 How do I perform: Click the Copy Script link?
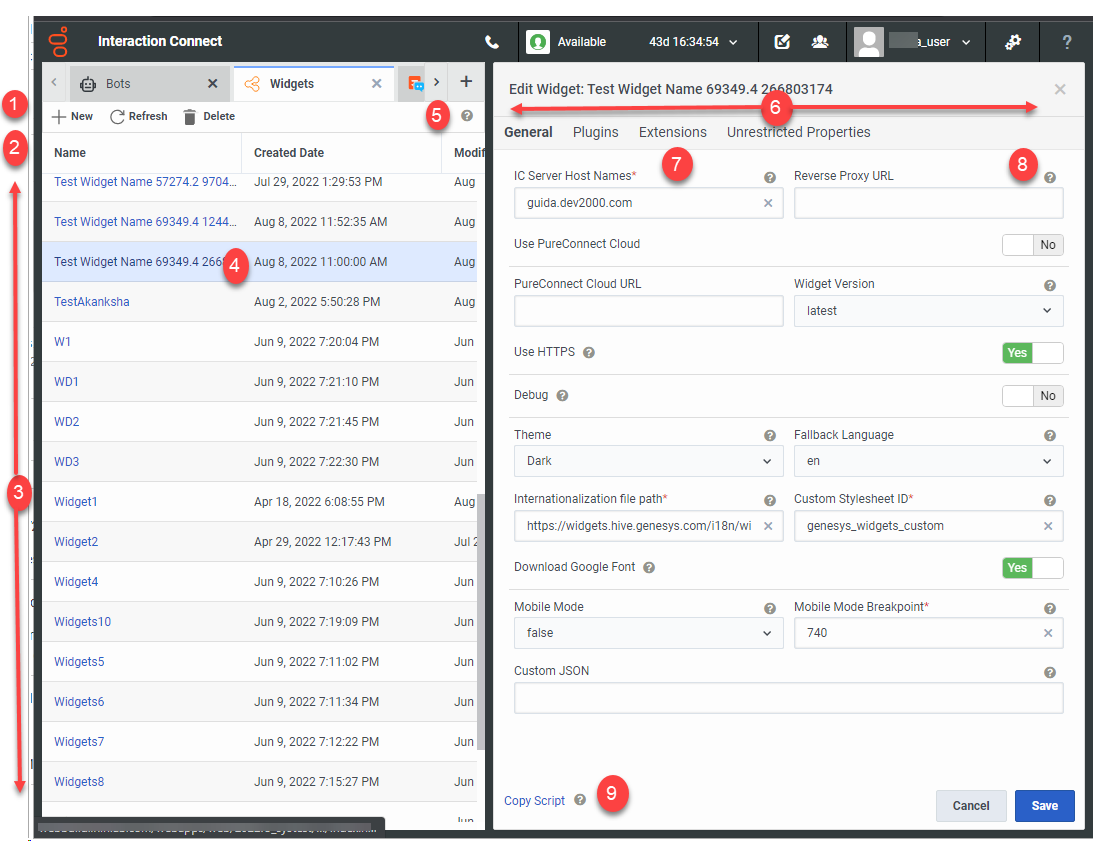pos(536,800)
